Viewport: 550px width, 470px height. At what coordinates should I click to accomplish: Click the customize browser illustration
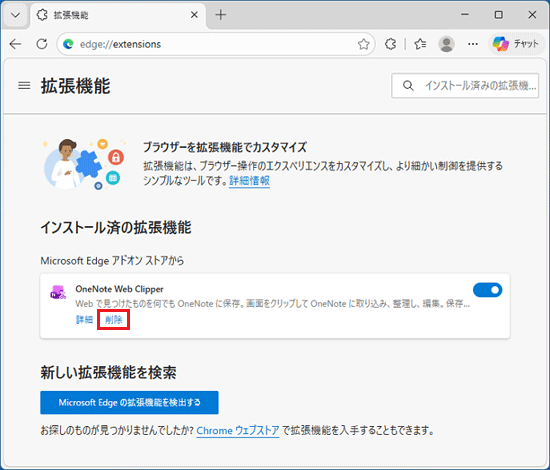84,164
